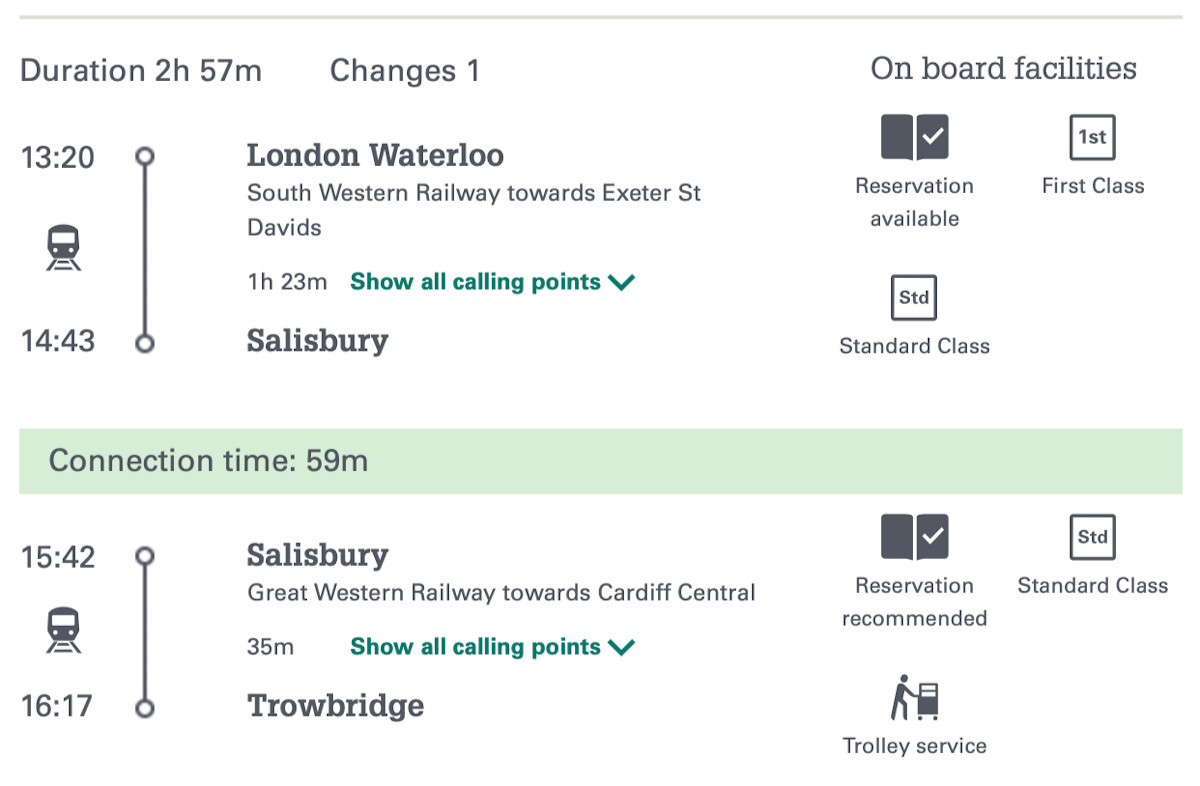Viewport: 1200px width, 786px height.
Task: Click the Std icon on the Great Western leg
Action: pos(1092,537)
